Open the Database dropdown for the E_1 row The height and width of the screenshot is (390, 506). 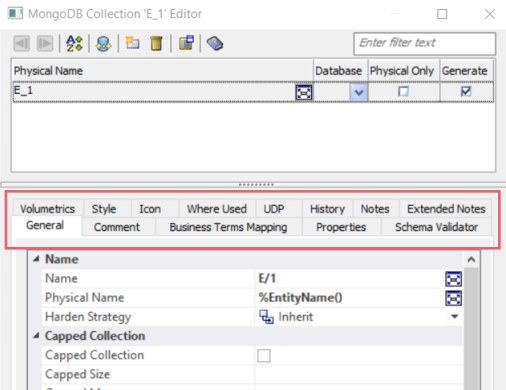pyautogui.click(x=359, y=92)
